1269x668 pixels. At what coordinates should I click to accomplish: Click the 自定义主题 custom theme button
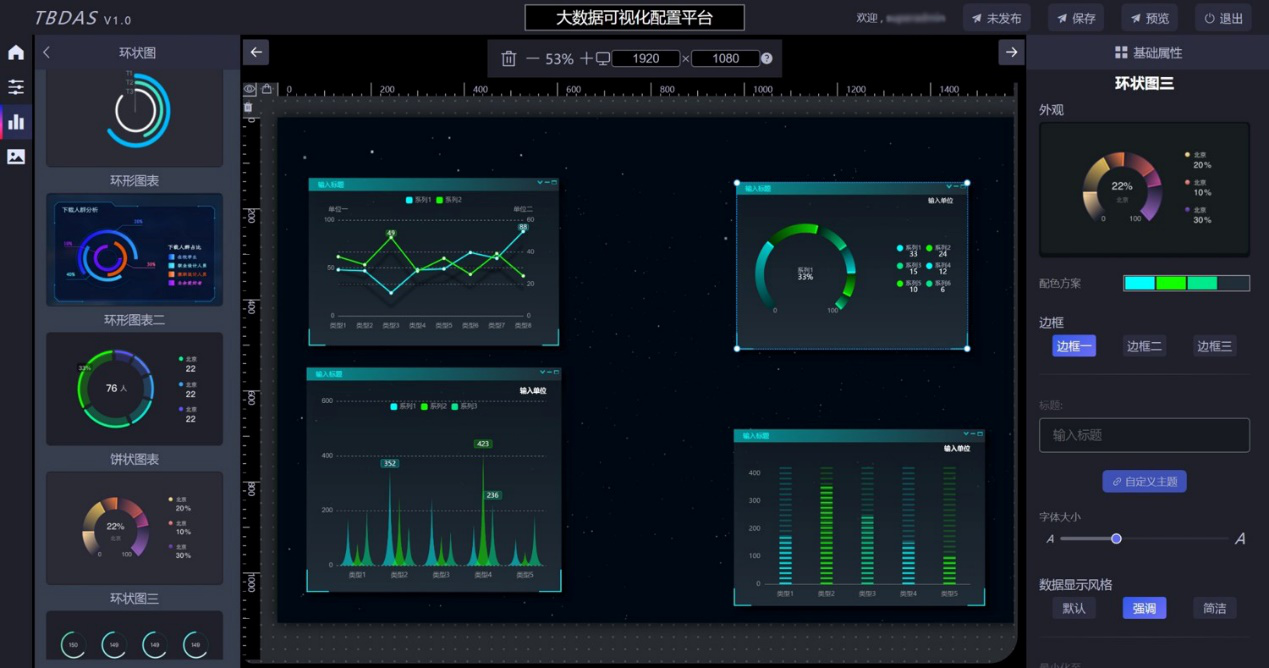1144,481
